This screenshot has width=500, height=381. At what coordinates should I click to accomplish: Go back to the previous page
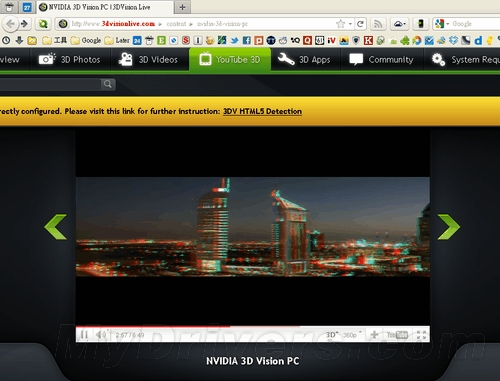point(10,24)
